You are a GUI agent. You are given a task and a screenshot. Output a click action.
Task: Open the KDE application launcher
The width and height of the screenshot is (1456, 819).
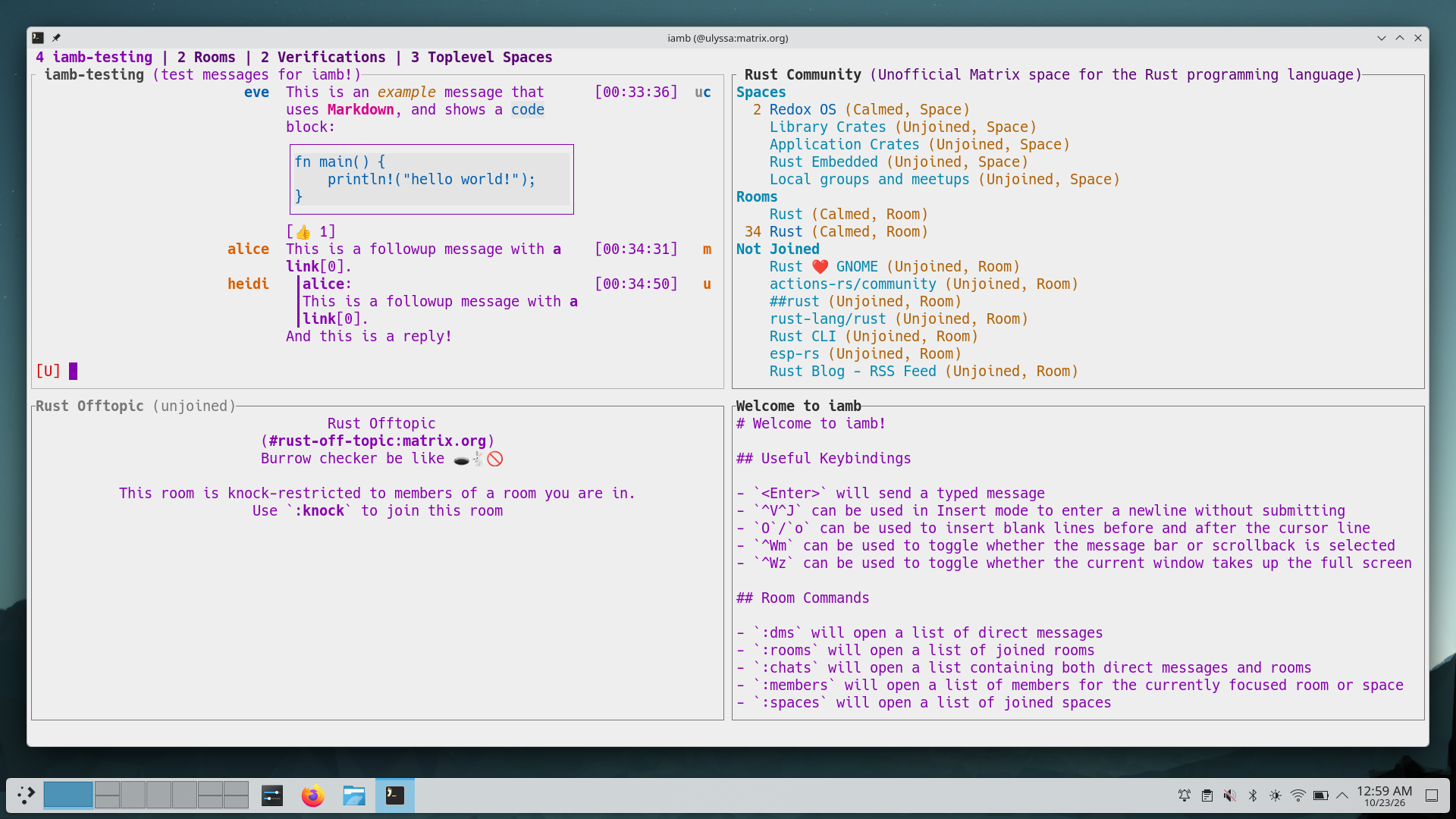[26, 795]
